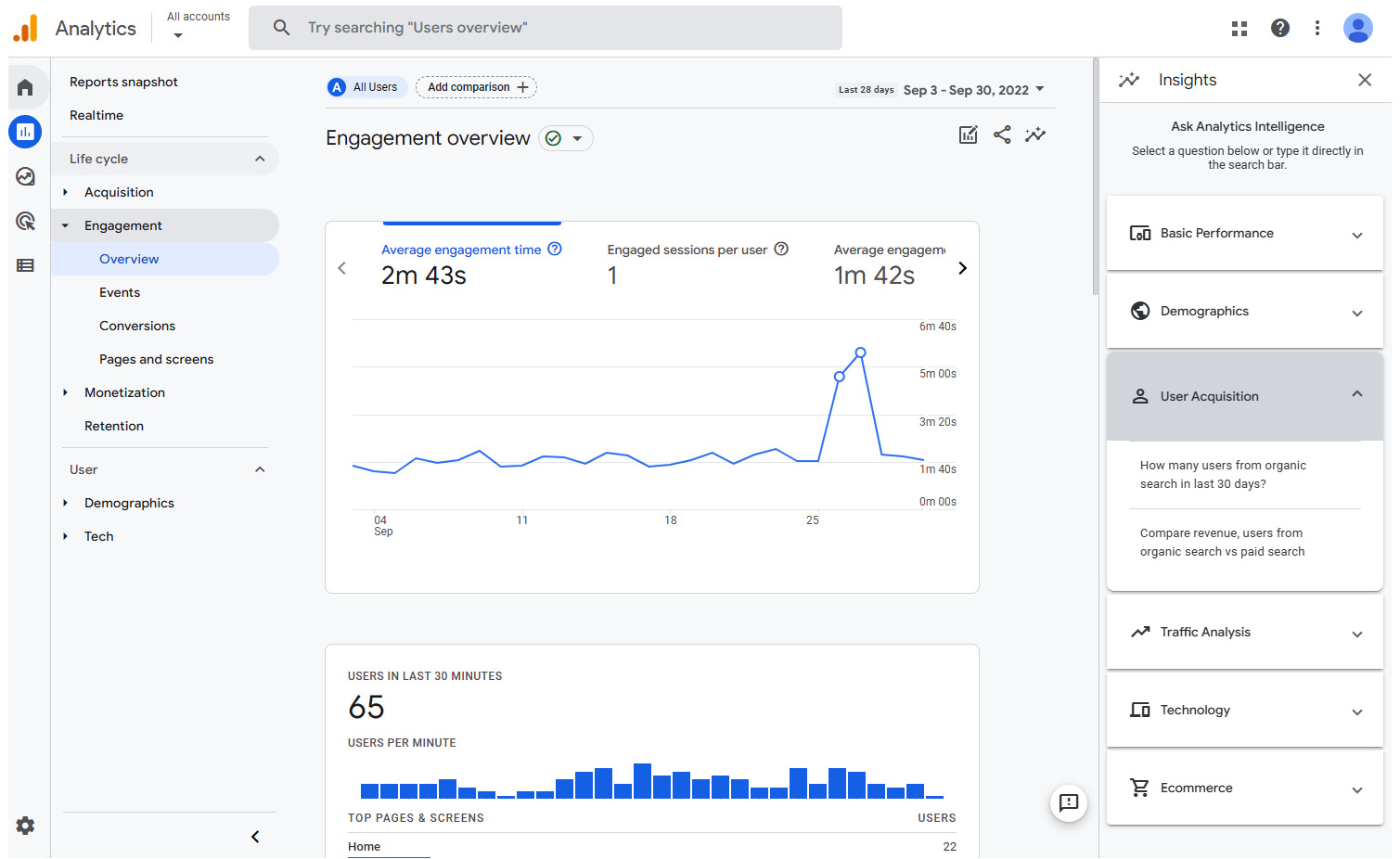1400x859 pixels.
Task: Open the Advertising icon in left rail
Action: pyautogui.click(x=25, y=221)
